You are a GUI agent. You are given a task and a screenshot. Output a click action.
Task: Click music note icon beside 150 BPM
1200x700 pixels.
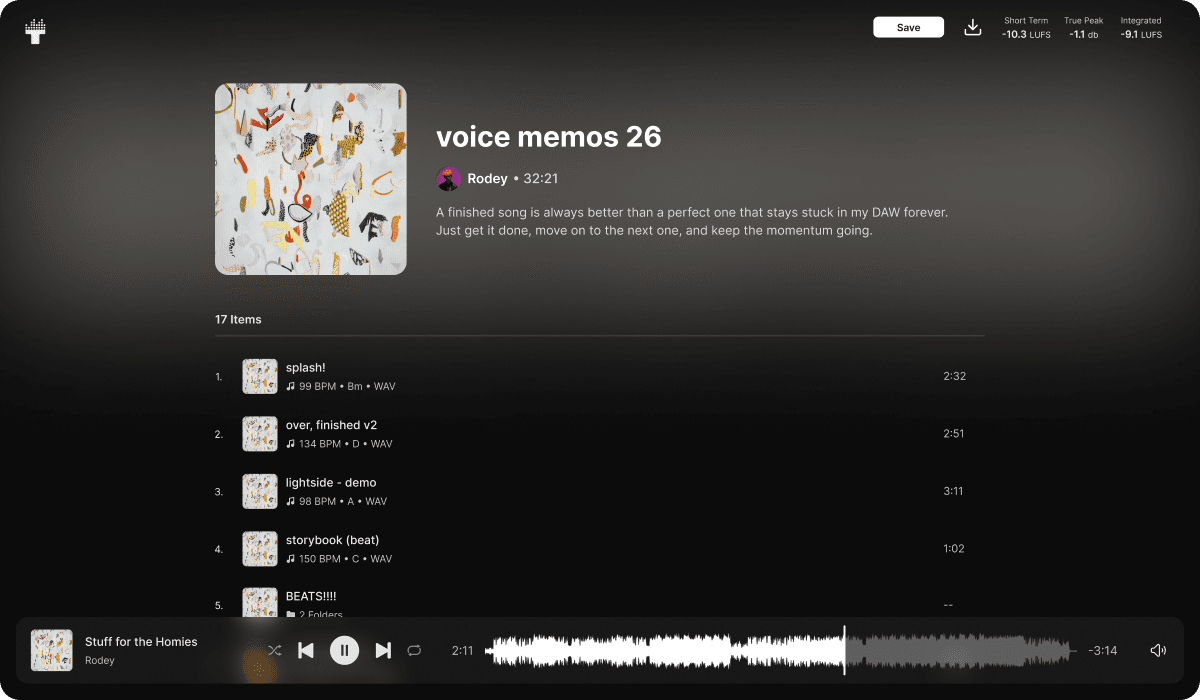tap(290, 559)
